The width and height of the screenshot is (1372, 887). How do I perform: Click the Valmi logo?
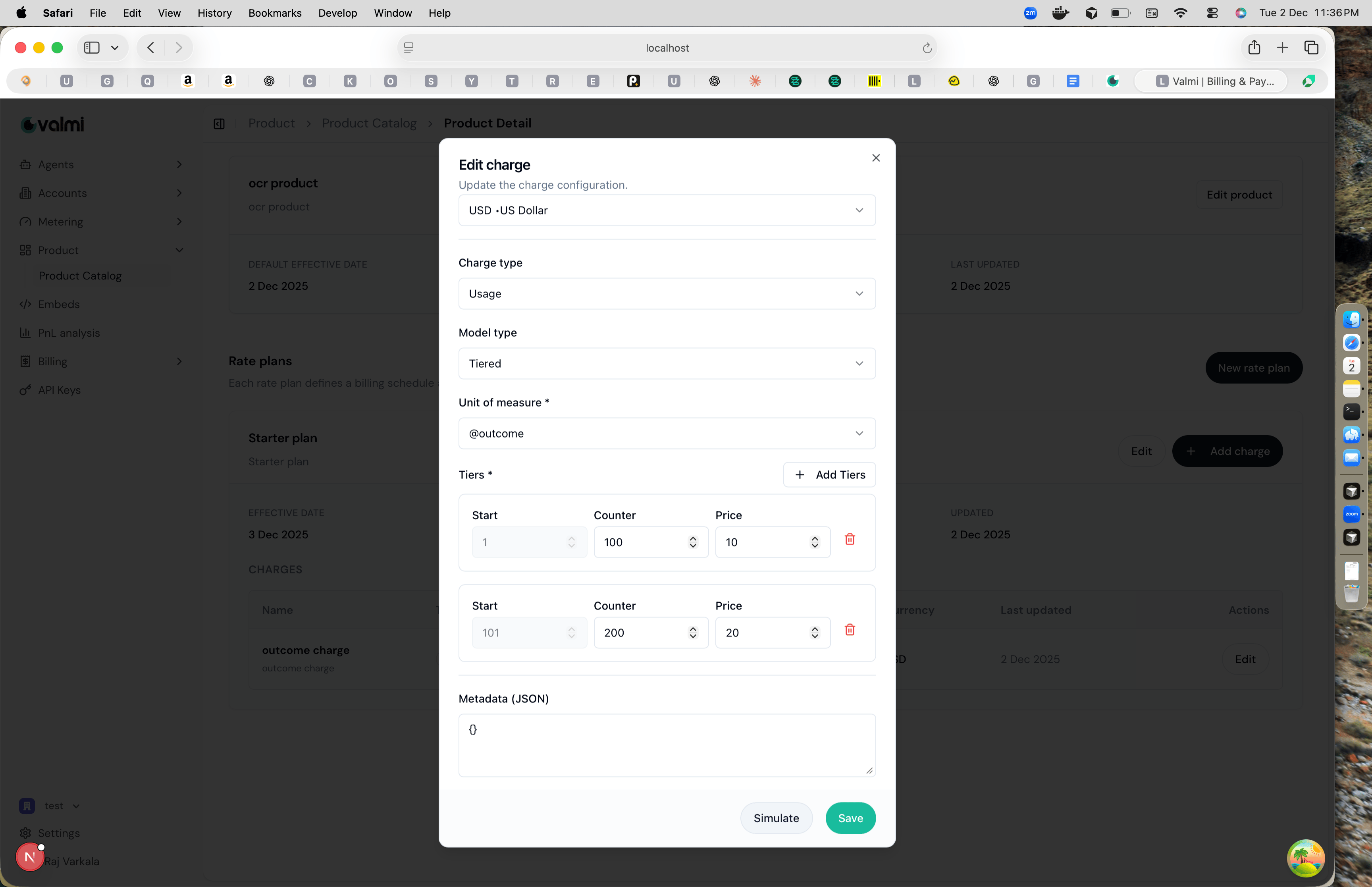click(x=52, y=124)
